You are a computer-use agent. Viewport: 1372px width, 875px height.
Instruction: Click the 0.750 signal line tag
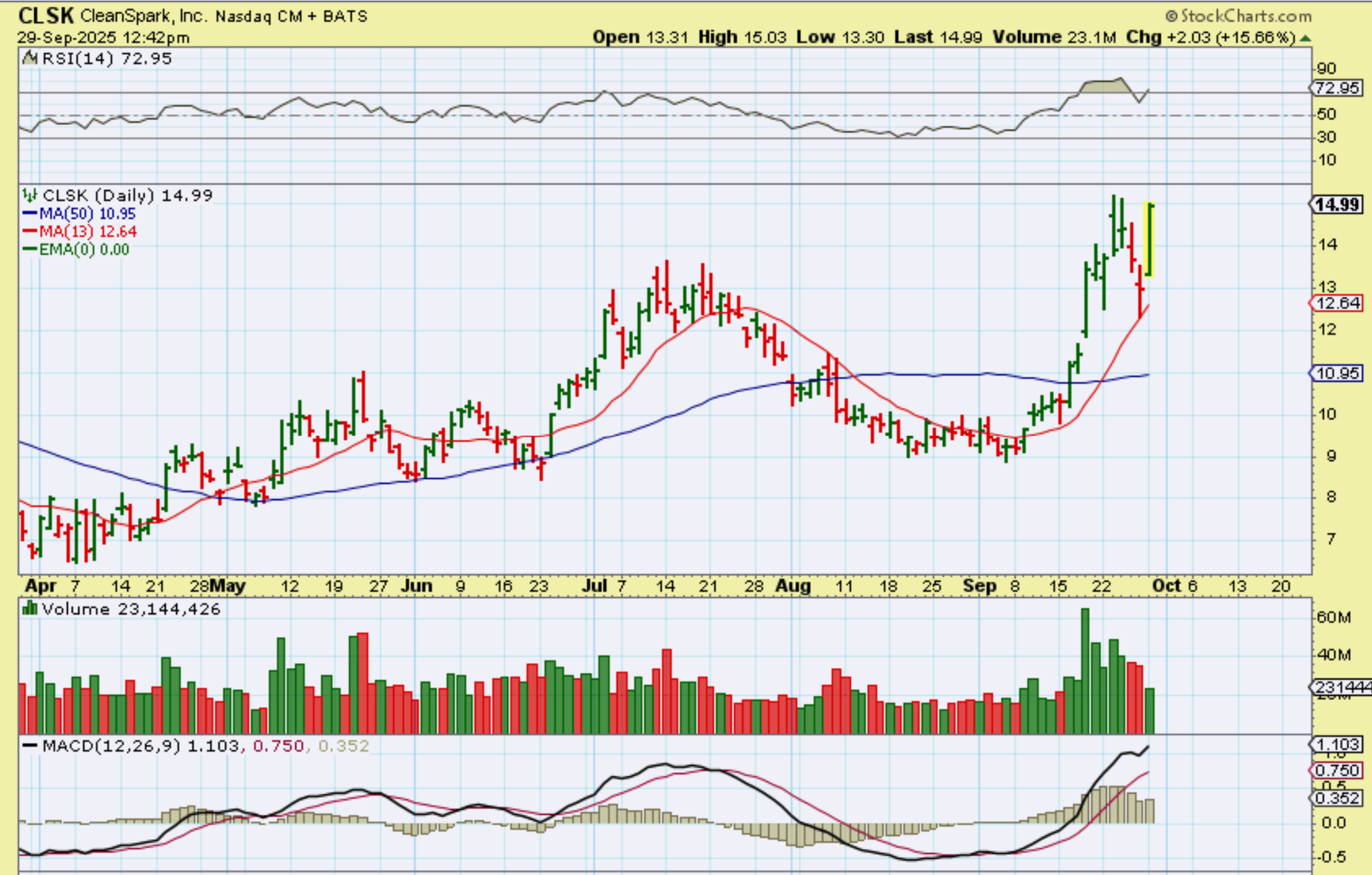click(x=1337, y=771)
